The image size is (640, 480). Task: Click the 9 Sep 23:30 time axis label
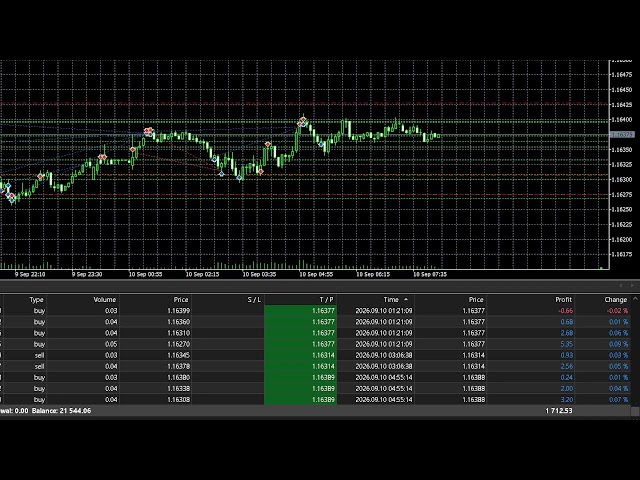pos(87,274)
